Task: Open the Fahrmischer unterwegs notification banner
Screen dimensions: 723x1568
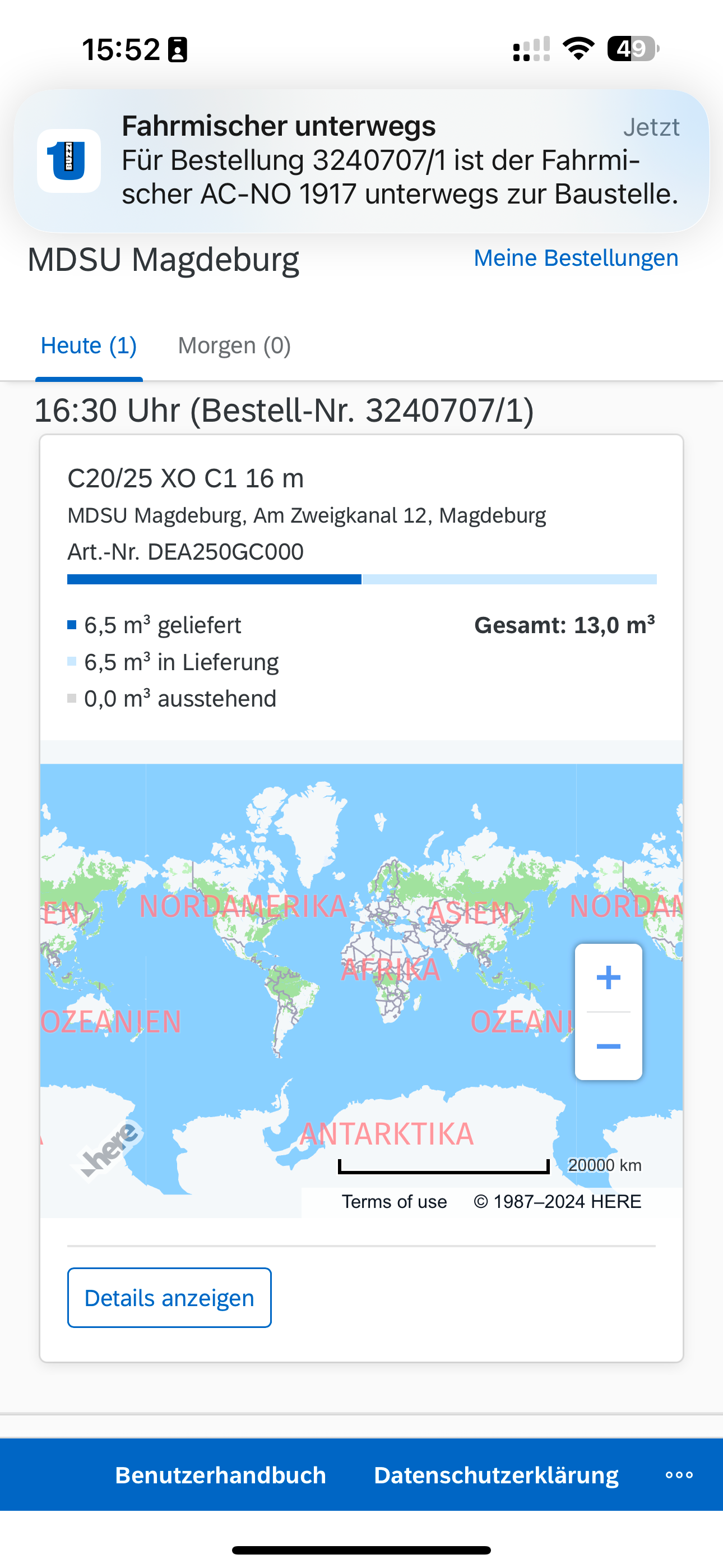Action: click(361, 161)
